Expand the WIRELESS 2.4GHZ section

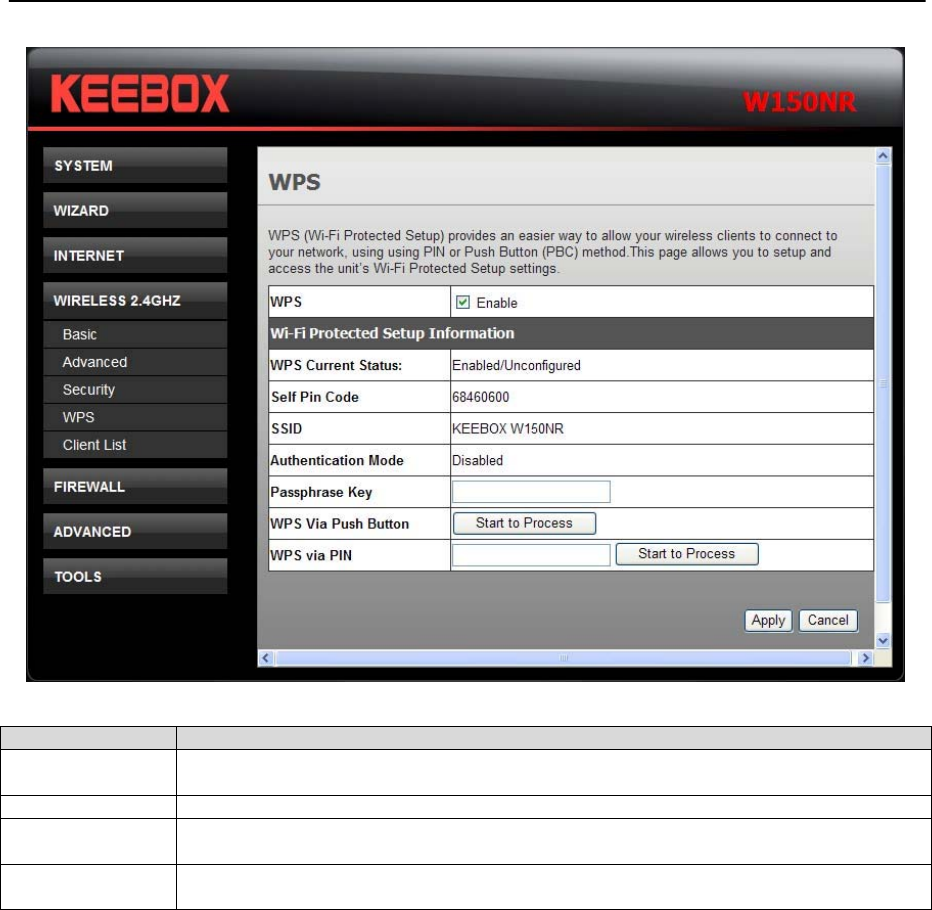[135, 301]
